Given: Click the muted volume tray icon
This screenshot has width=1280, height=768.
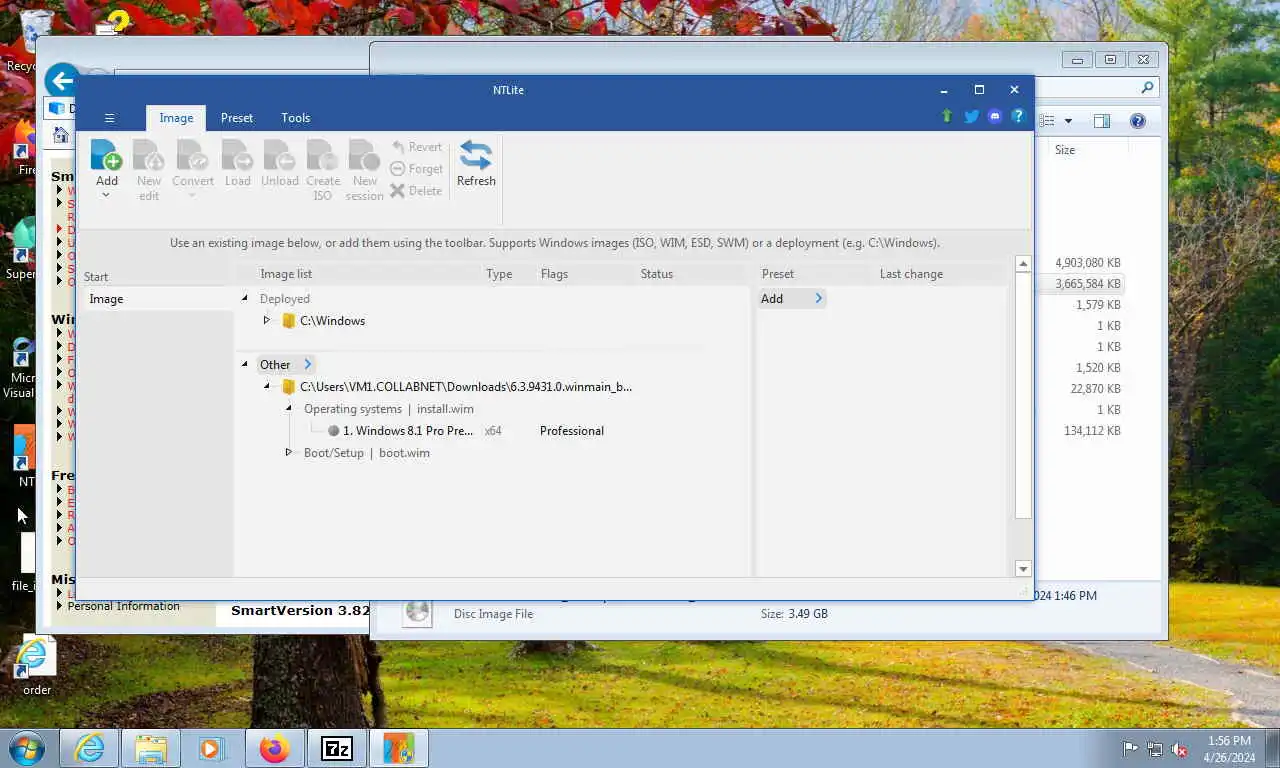Looking at the screenshot, I should 1180,749.
